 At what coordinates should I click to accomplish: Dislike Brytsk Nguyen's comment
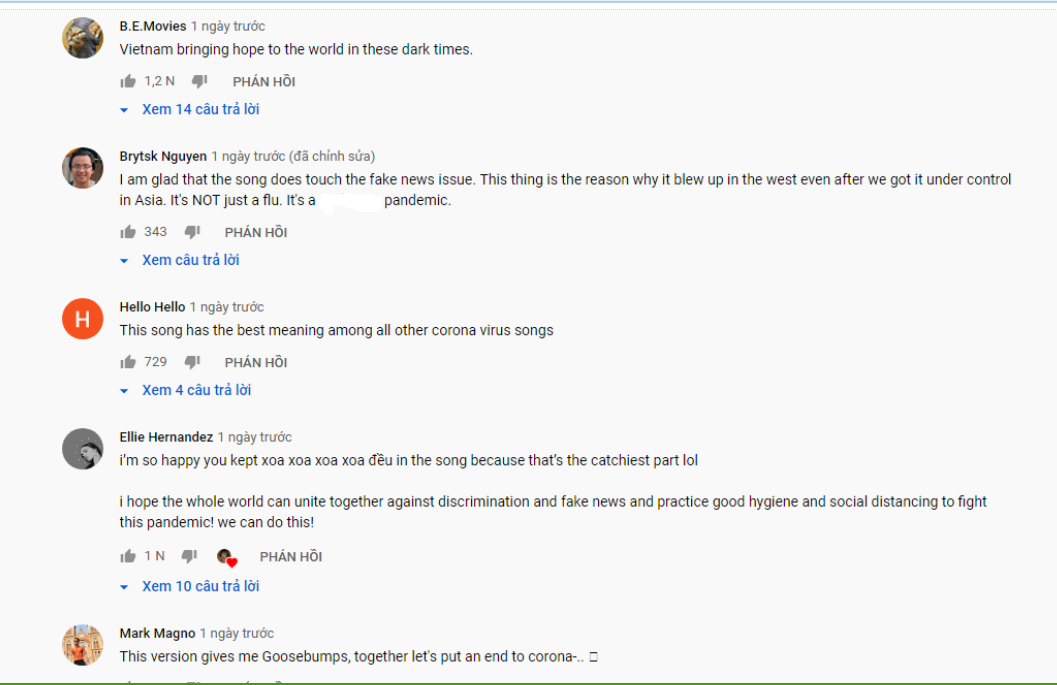coord(192,232)
